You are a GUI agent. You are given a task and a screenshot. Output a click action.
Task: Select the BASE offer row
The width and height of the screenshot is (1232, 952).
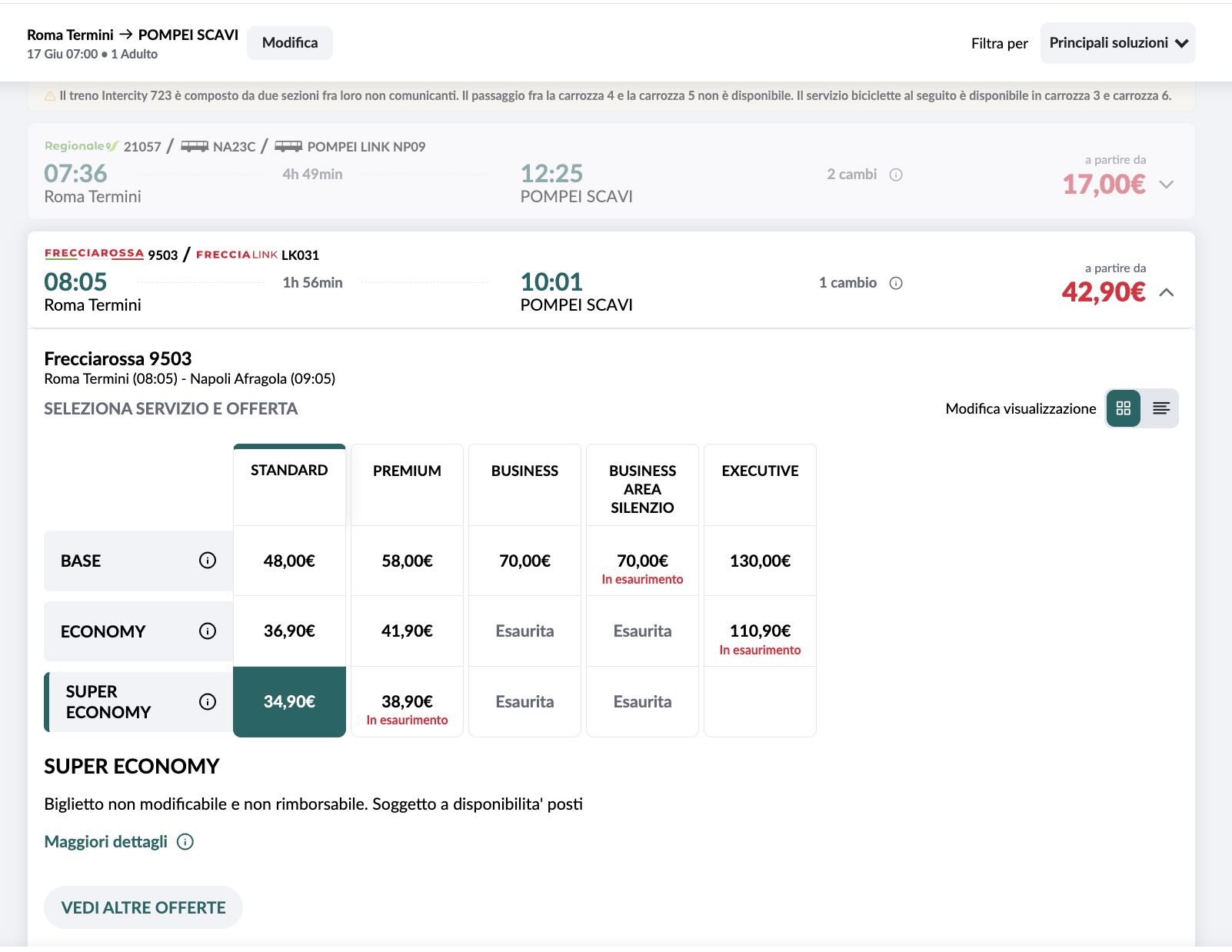138,561
